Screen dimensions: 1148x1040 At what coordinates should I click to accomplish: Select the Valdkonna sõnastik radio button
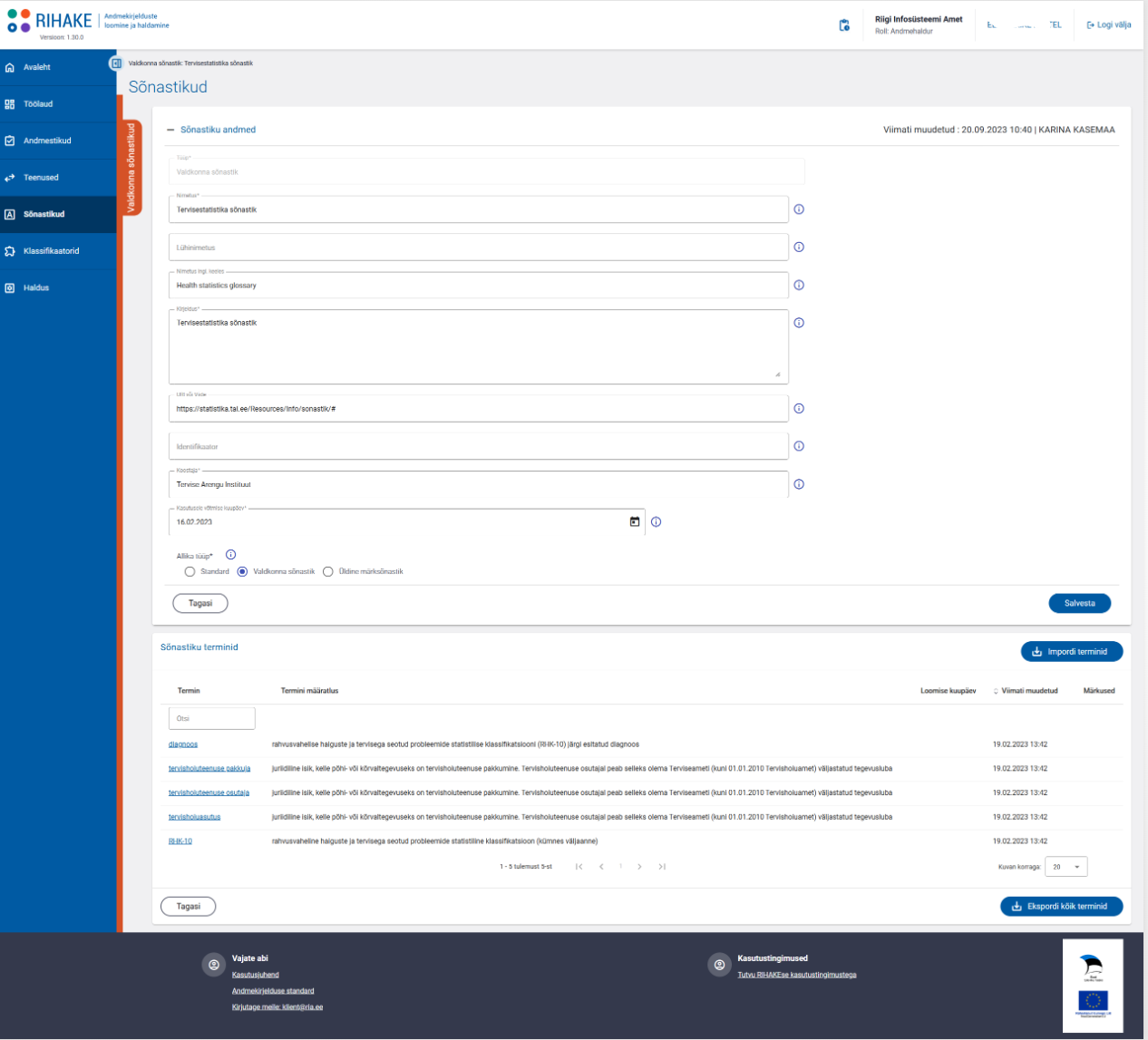click(x=242, y=572)
